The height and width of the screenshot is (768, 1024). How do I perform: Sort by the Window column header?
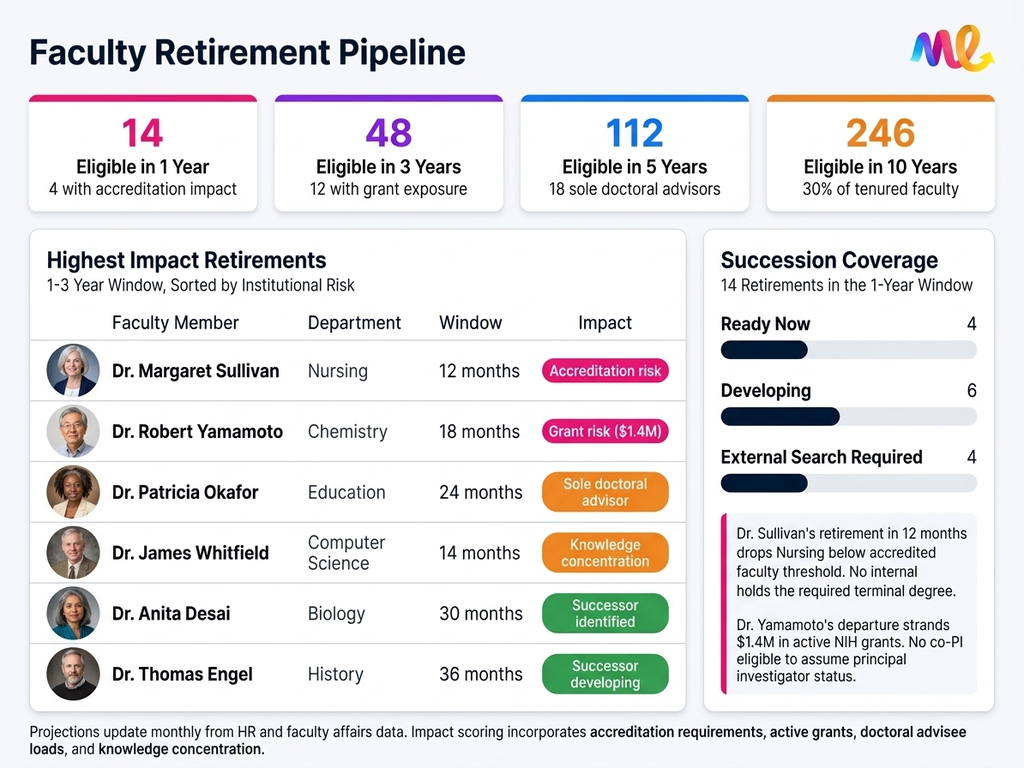470,323
